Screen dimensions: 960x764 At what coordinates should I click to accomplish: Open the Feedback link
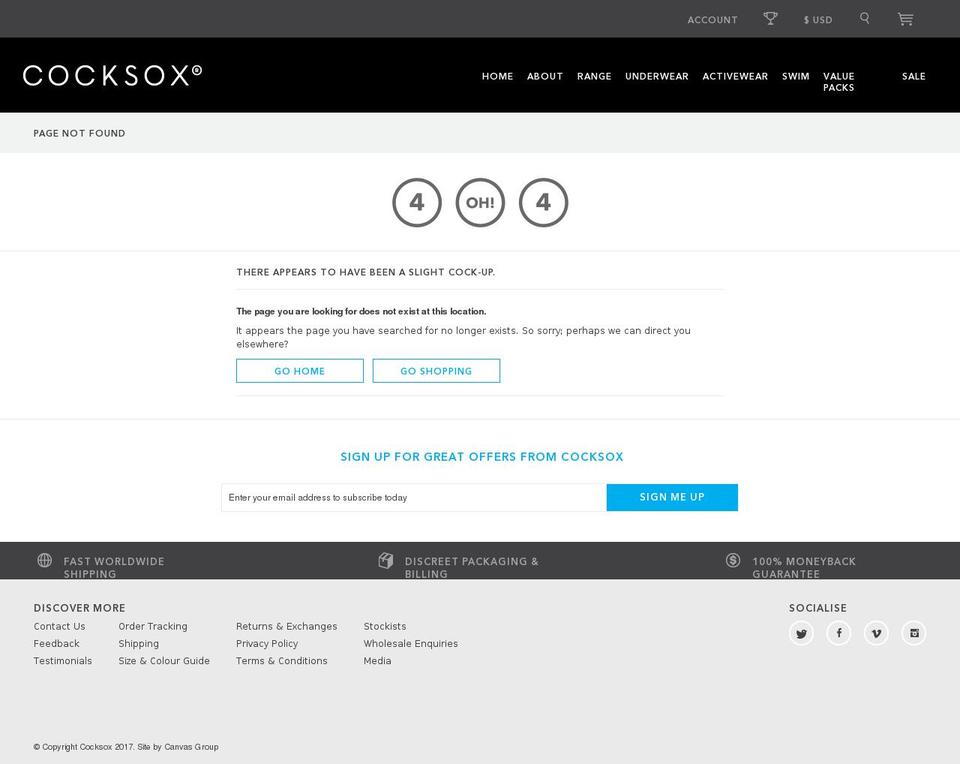pos(56,643)
